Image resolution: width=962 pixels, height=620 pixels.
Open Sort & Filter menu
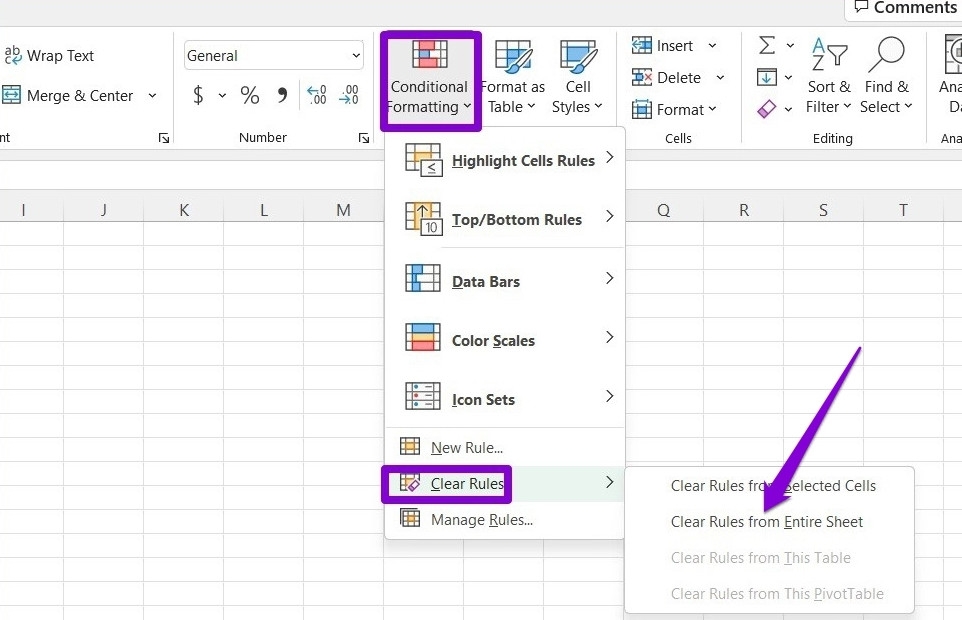(x=828, y=76)
